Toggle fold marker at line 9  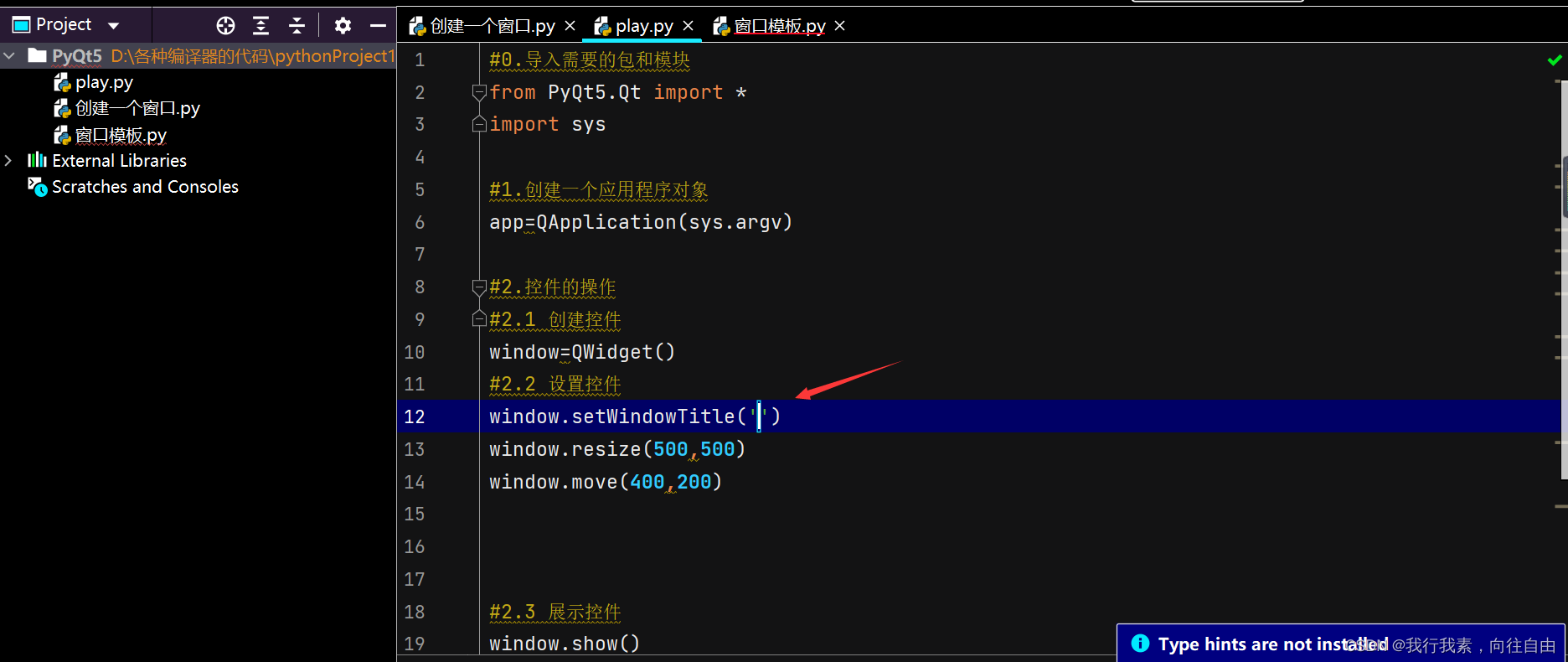pyautogui.click(x=479, y=319)
